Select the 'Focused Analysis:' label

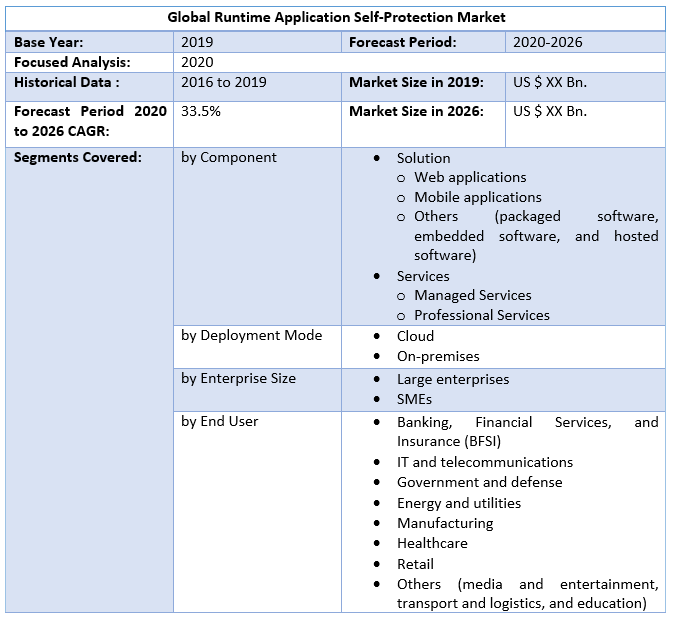pyautogui.click(x=72, y=62)
